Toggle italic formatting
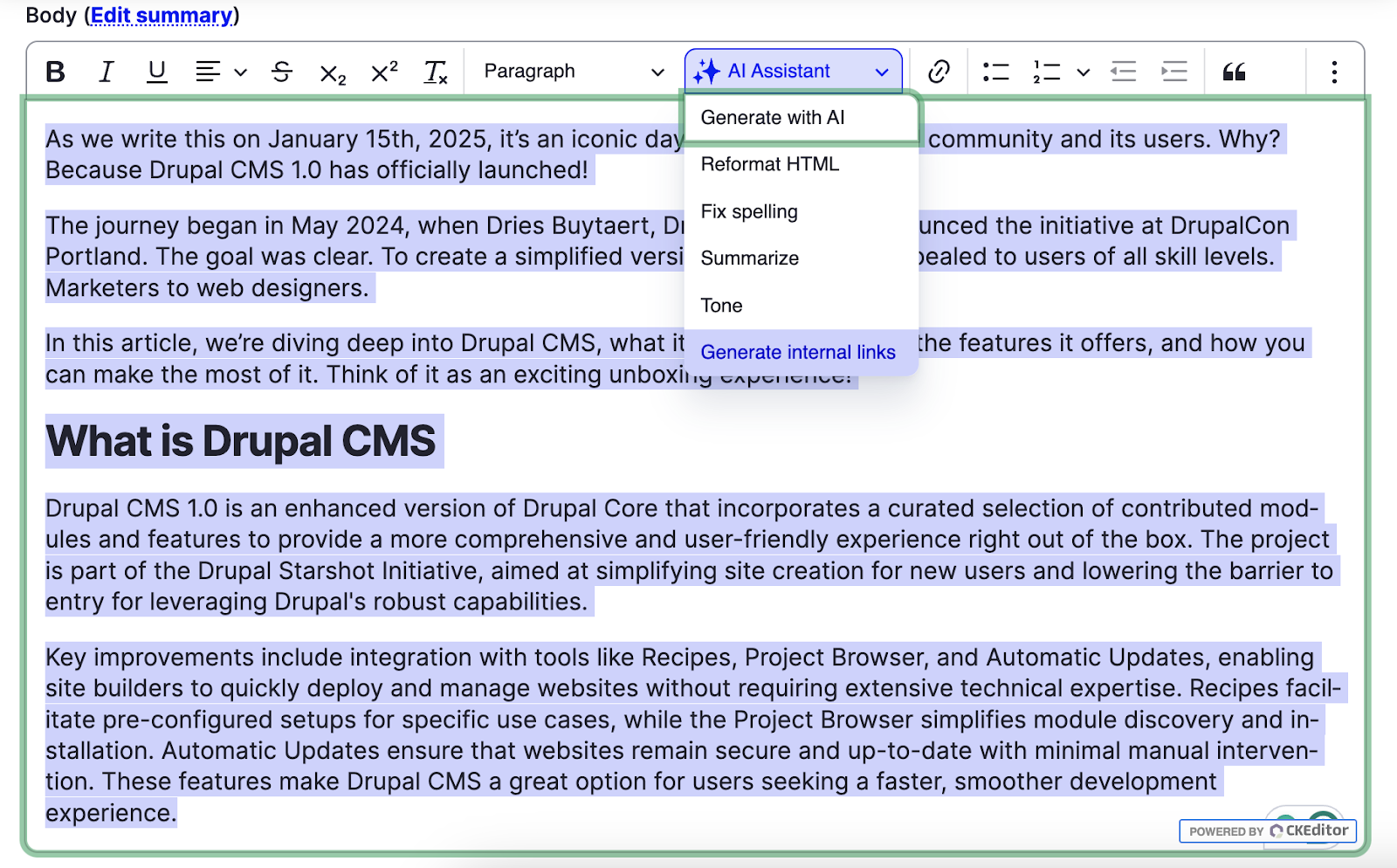1397x868 pixels. tap(106, 72)
